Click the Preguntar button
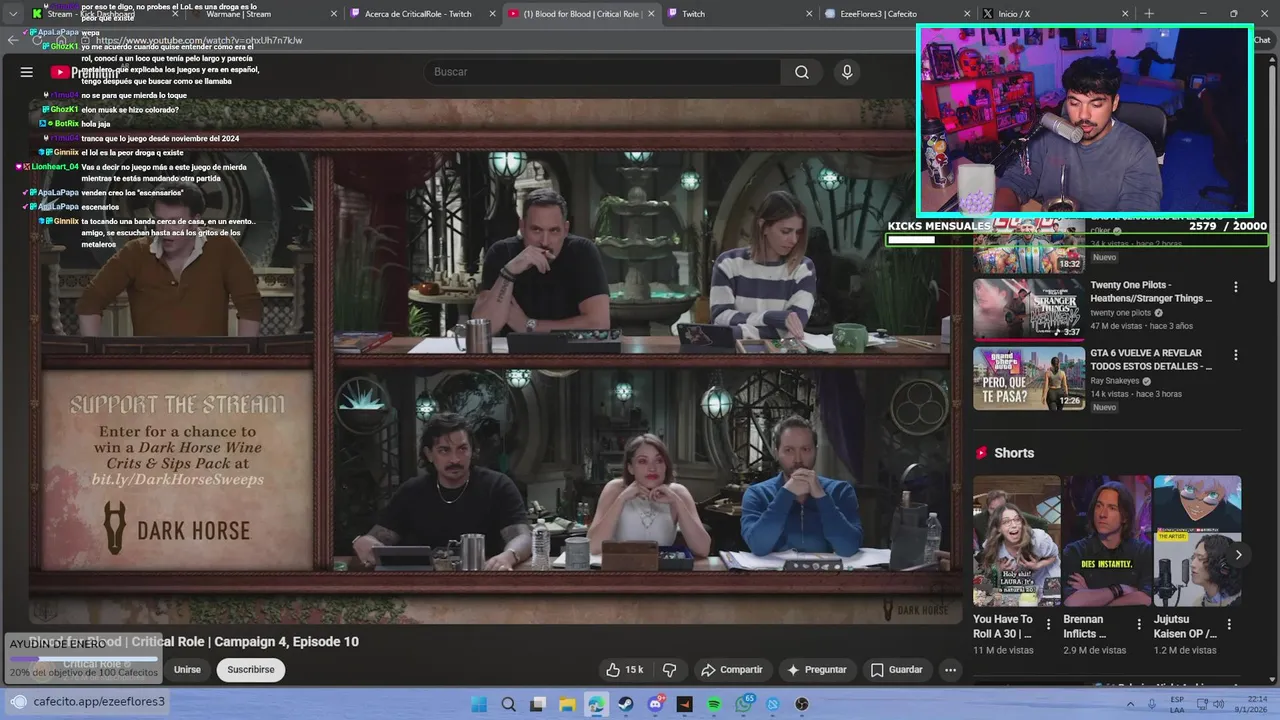Screen dimensions: 1280x720 (x=817, y=670)
